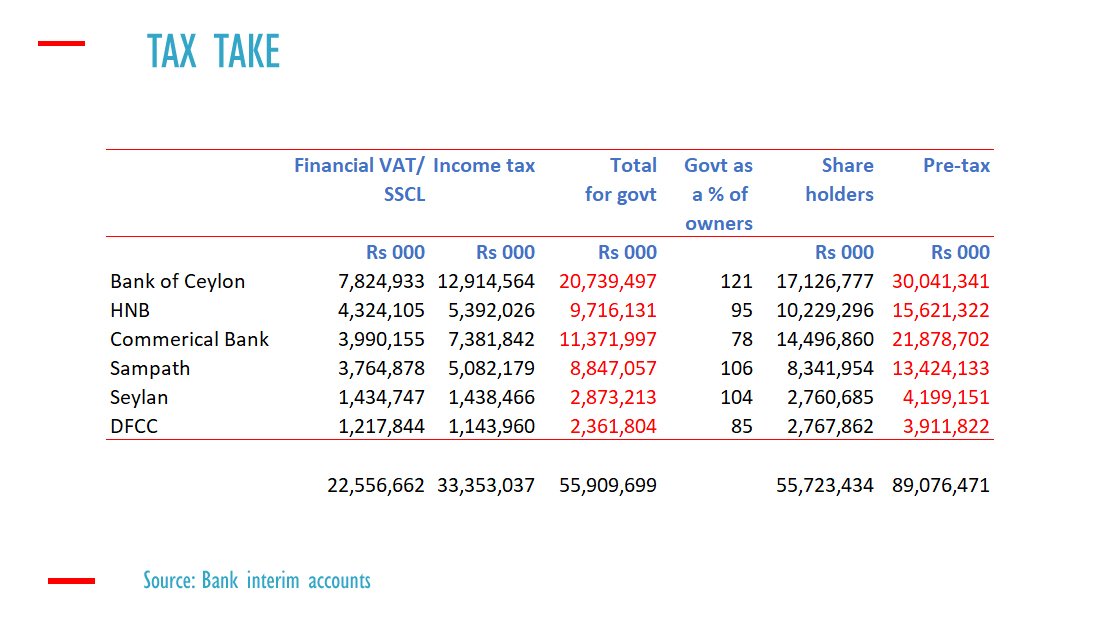Screen dimensions: 1100x620
Task: Click the DFCC row label
Action: (134, 426)
